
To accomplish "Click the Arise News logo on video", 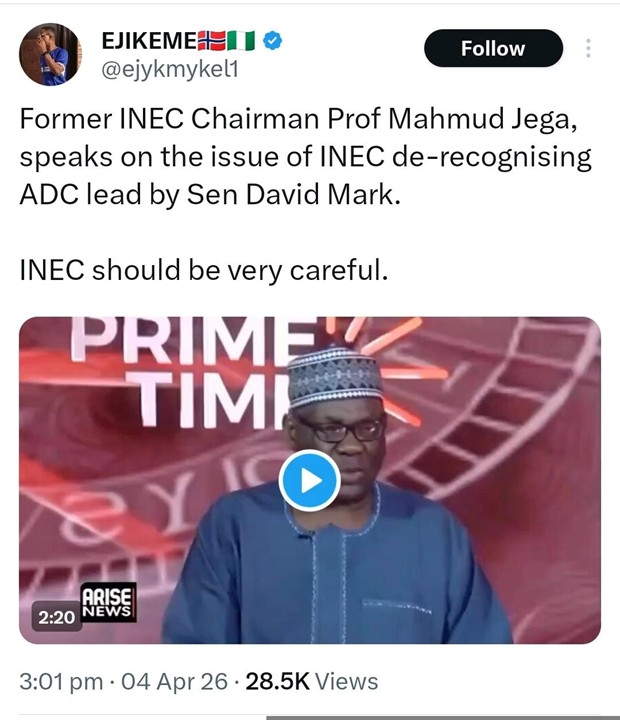I will [108, 604].
